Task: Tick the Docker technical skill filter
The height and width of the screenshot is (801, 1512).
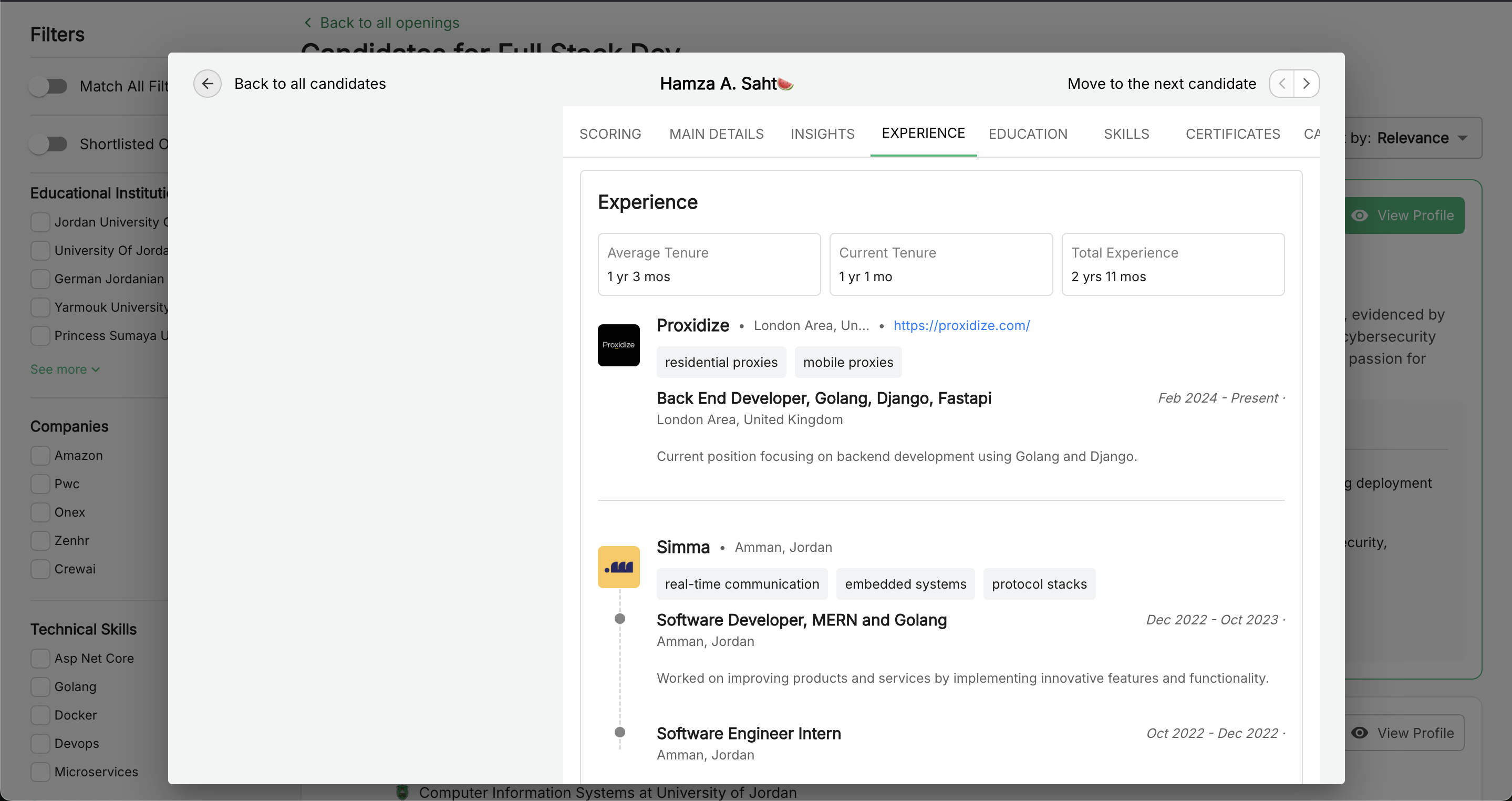Action: coord(40,715)
